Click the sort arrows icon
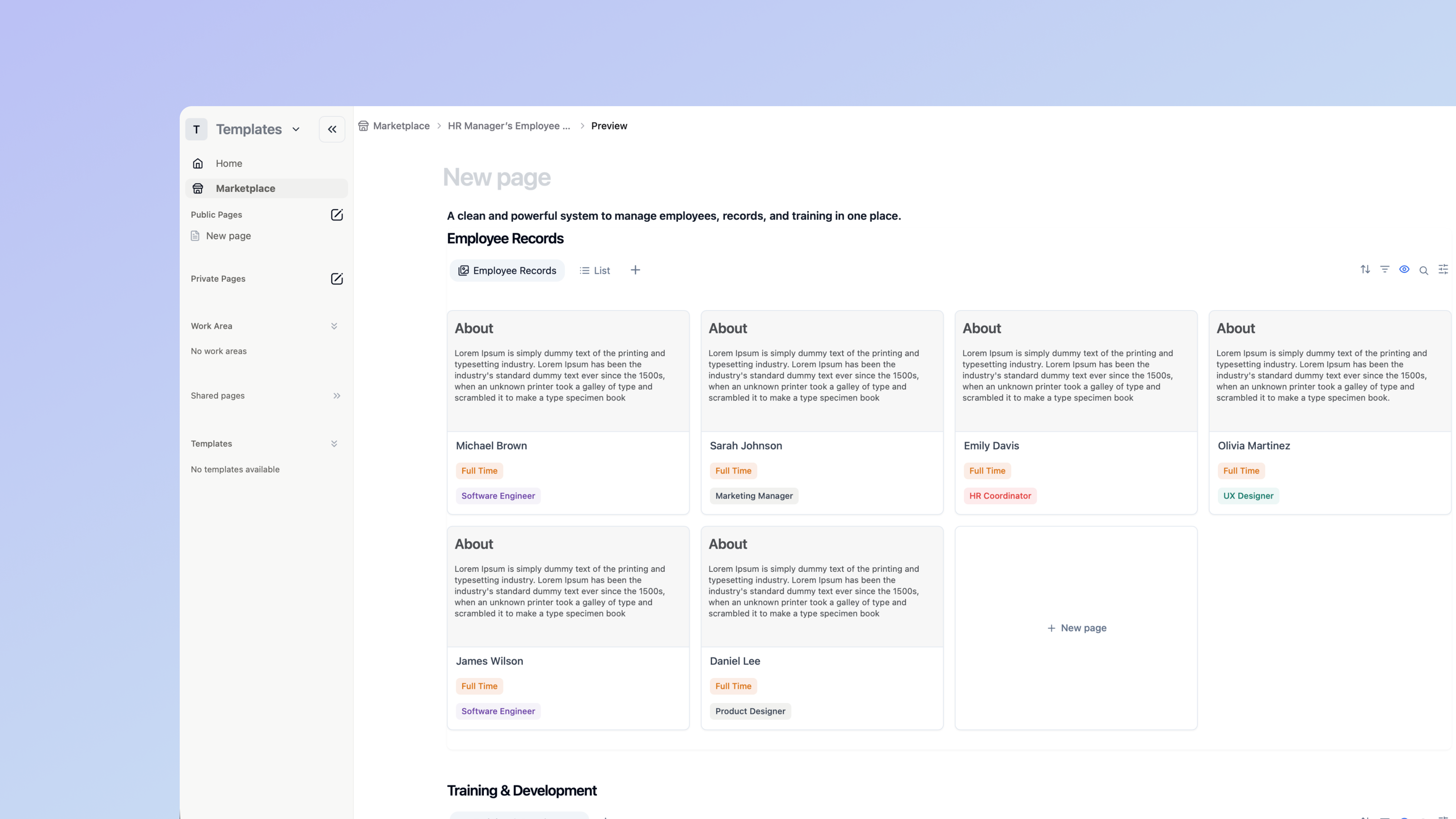This screenshot has width=1456, height=819. (x=1365, y=270)
